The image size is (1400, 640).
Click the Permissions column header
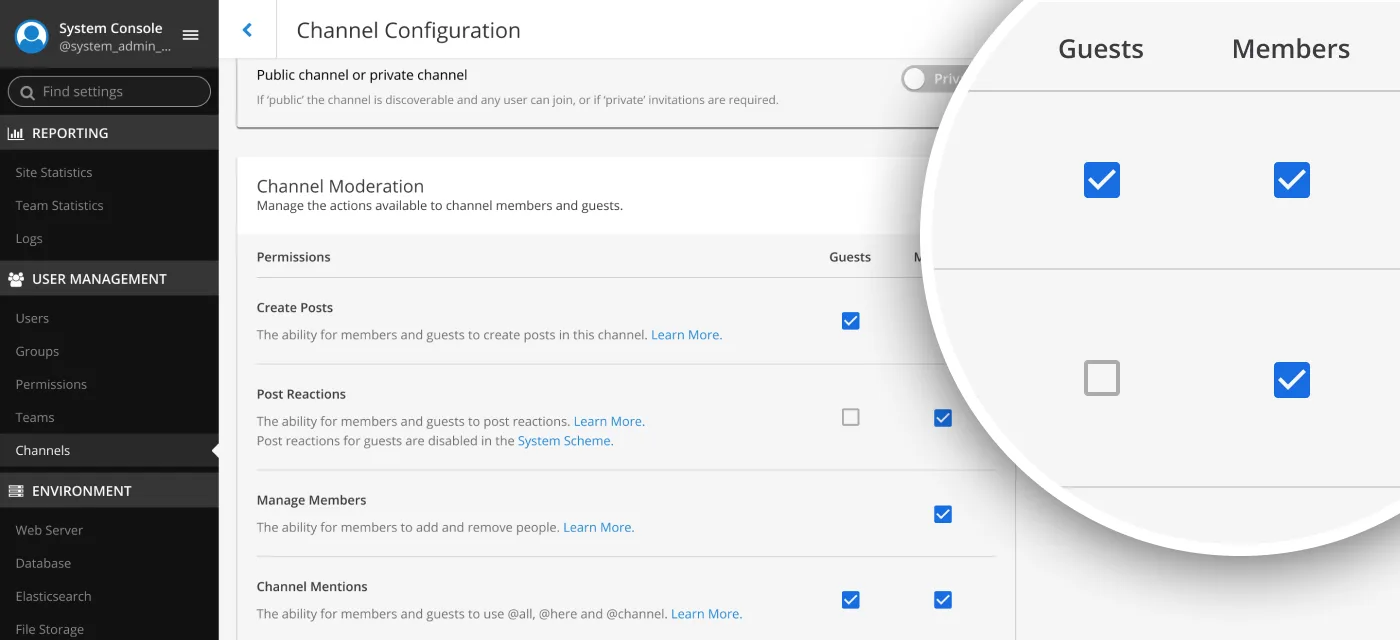tap(293, 257)
